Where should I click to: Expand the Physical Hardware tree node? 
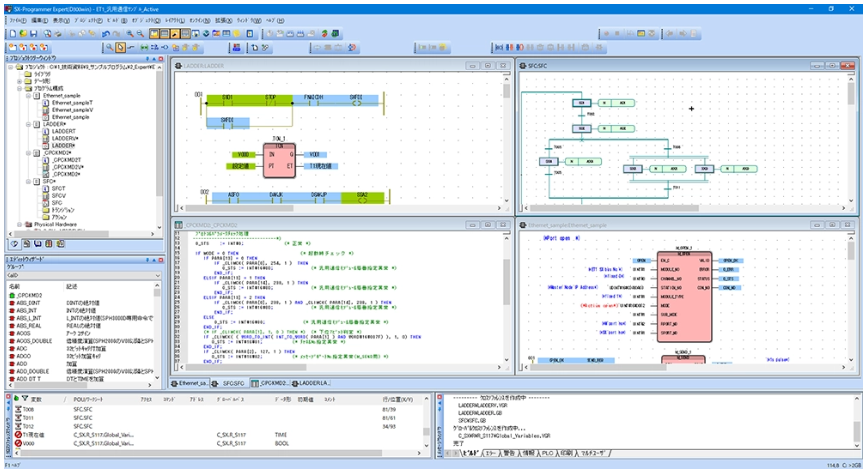[20, 225]
